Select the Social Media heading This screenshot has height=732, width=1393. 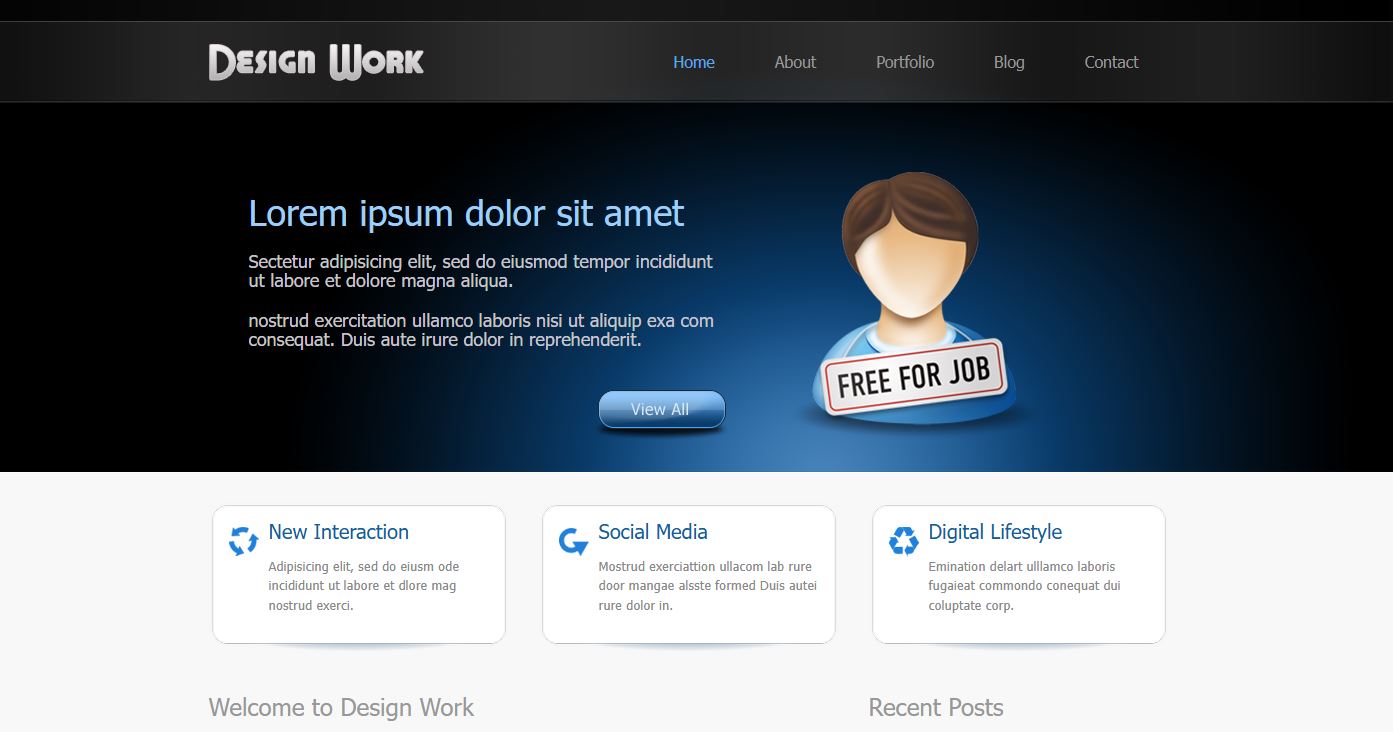pyautogui.click(x=653, y=532)
